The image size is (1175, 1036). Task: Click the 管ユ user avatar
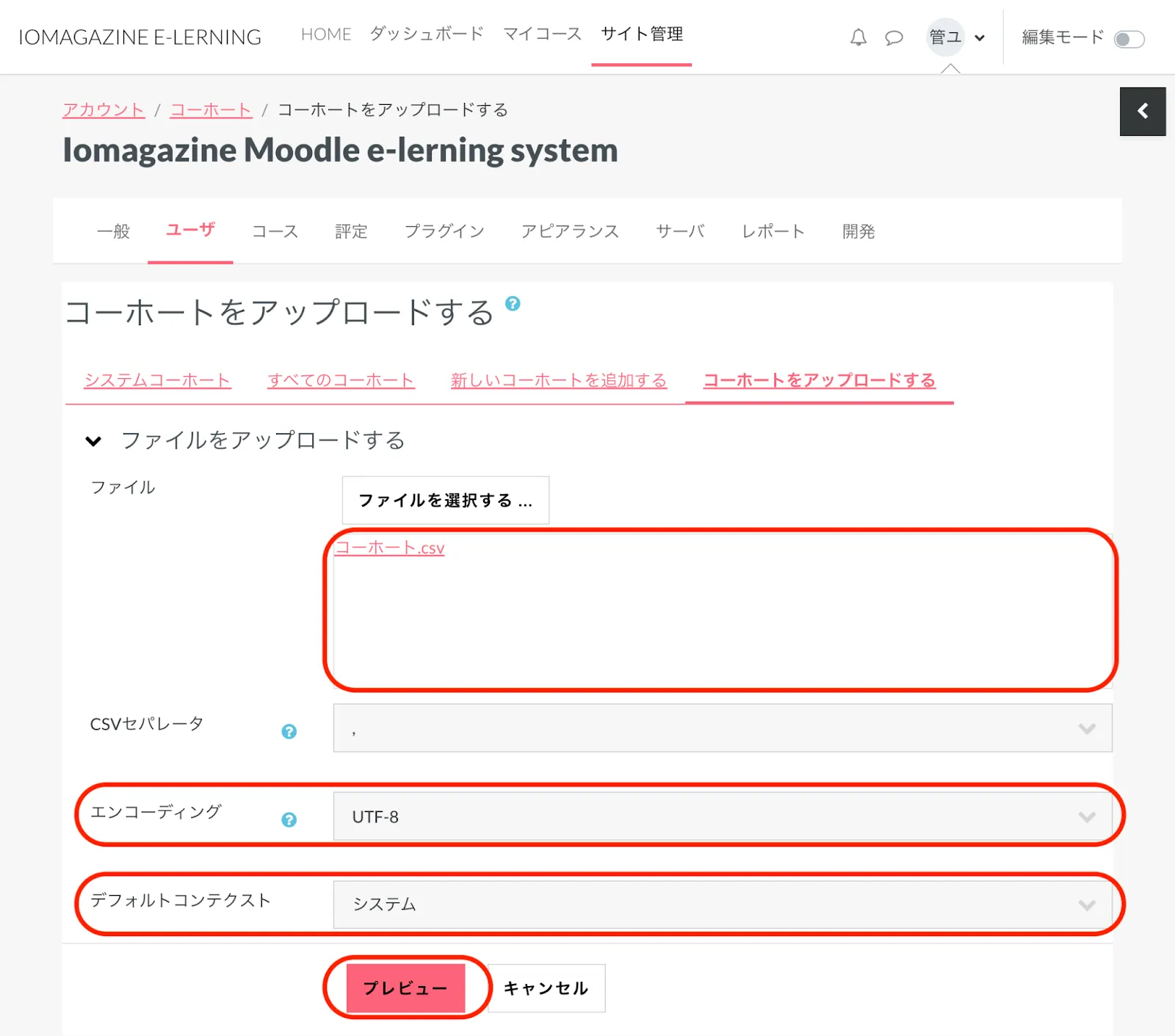point(945,37)
